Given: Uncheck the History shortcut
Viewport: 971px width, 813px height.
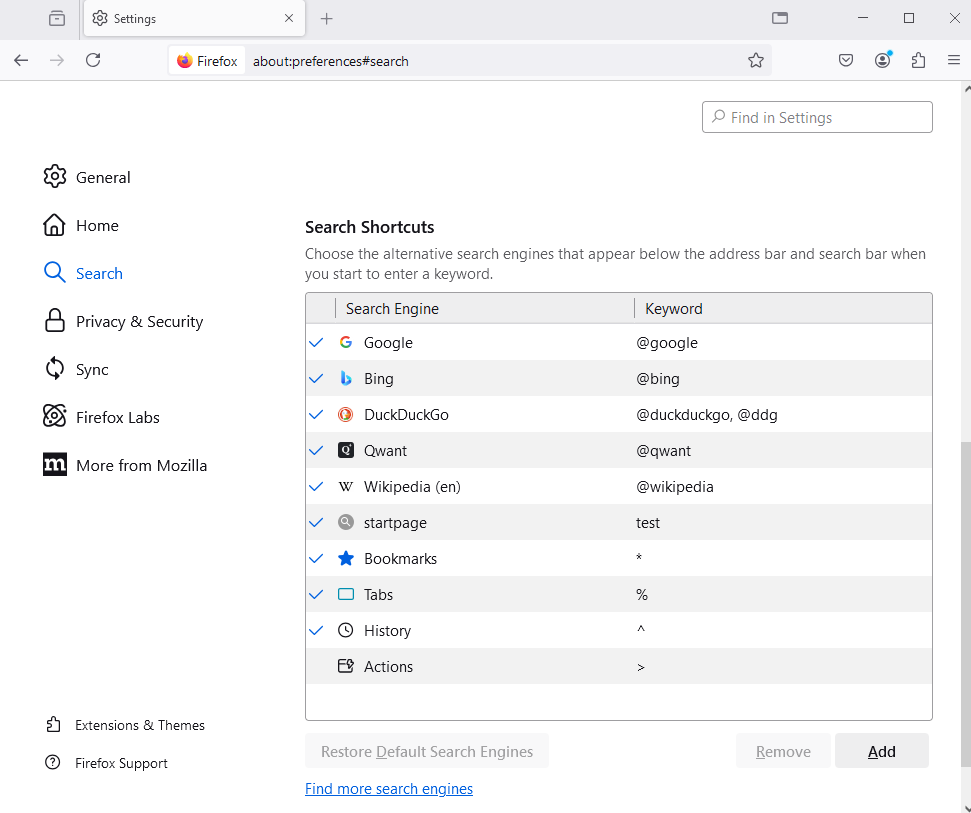Looking at the screenshot, I should click(316, 630).
